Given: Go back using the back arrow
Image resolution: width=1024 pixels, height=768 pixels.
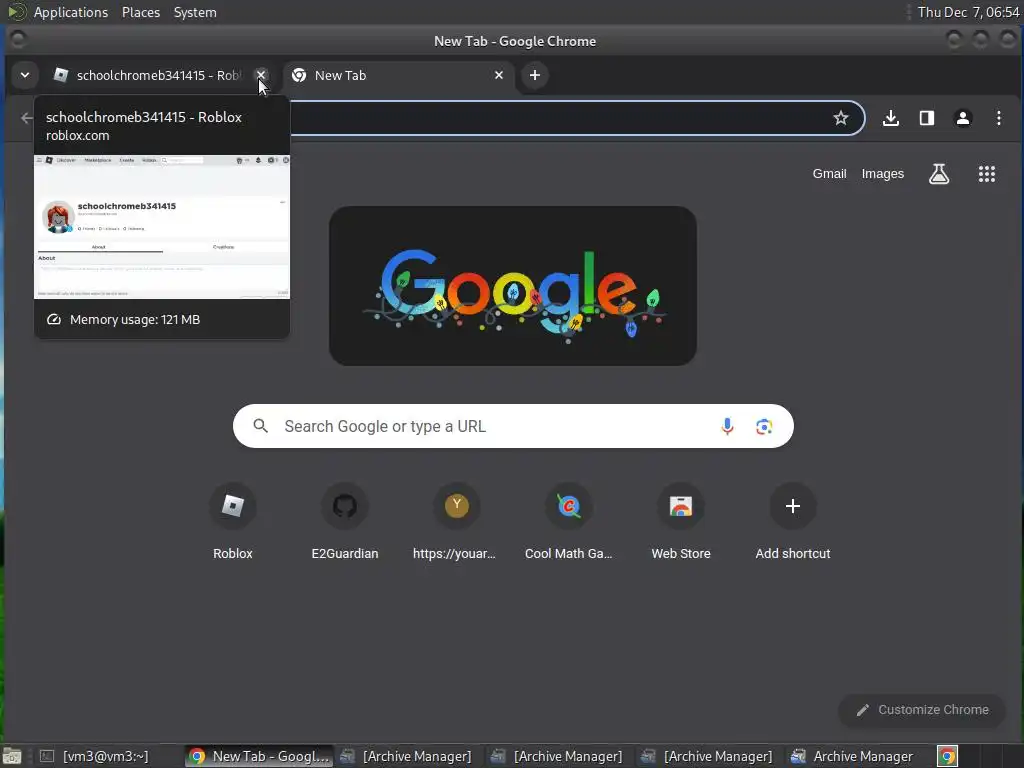Looking at the screenshot, I should (x=26, y=118).
